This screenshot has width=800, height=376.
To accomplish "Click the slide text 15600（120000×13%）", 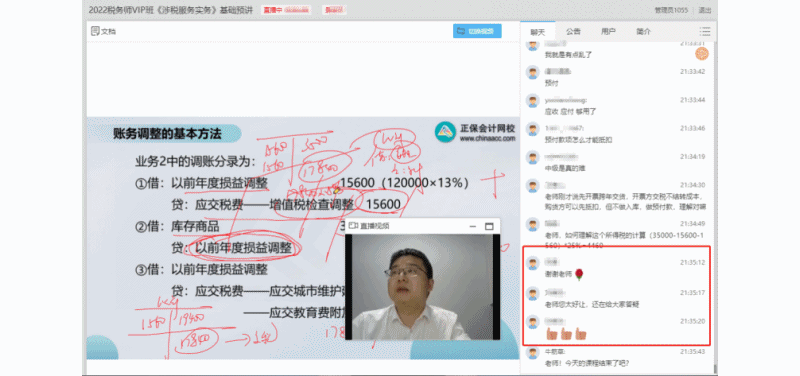I will click(404, 183).
